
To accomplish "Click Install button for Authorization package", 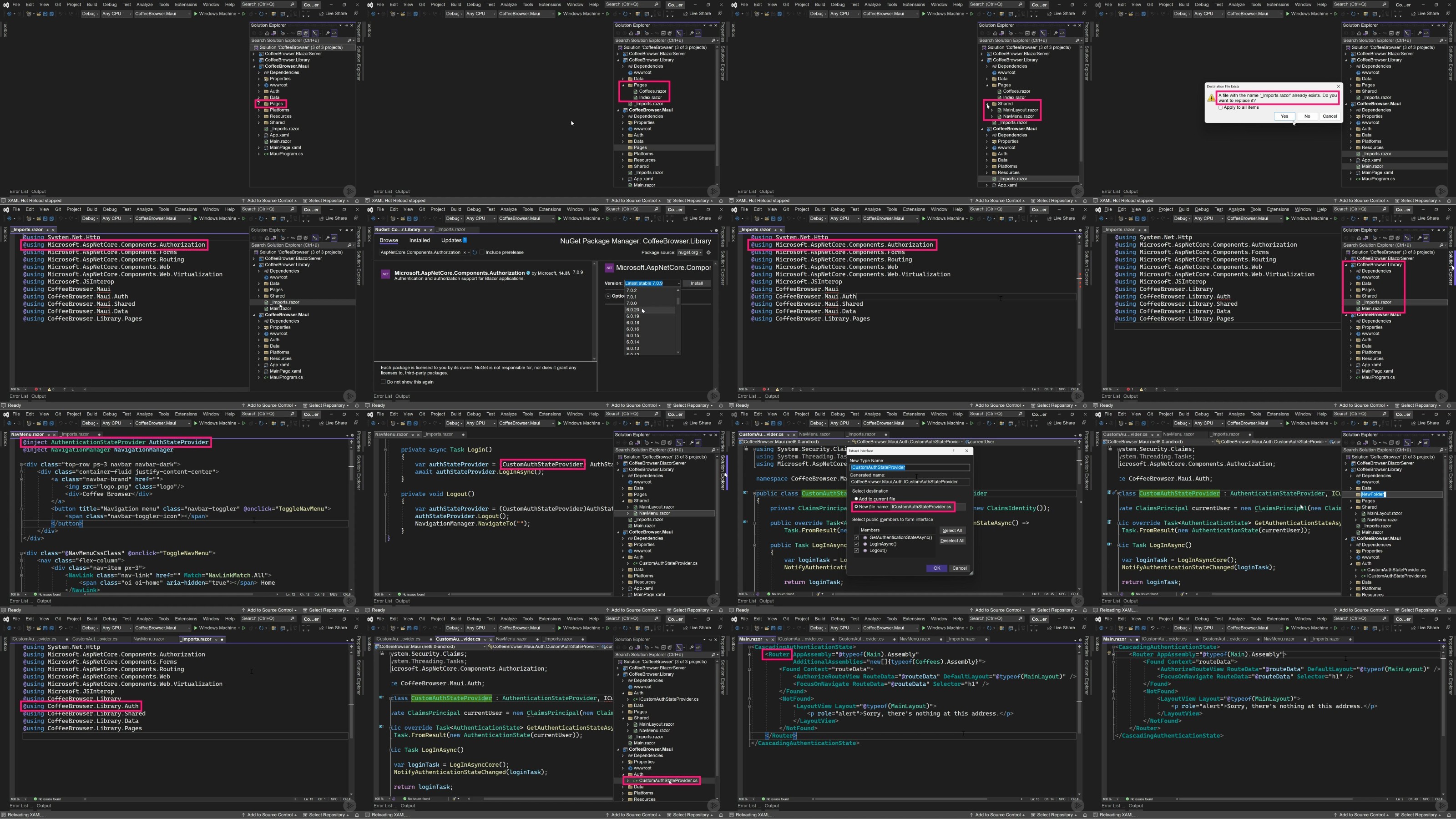I will 697,283.
